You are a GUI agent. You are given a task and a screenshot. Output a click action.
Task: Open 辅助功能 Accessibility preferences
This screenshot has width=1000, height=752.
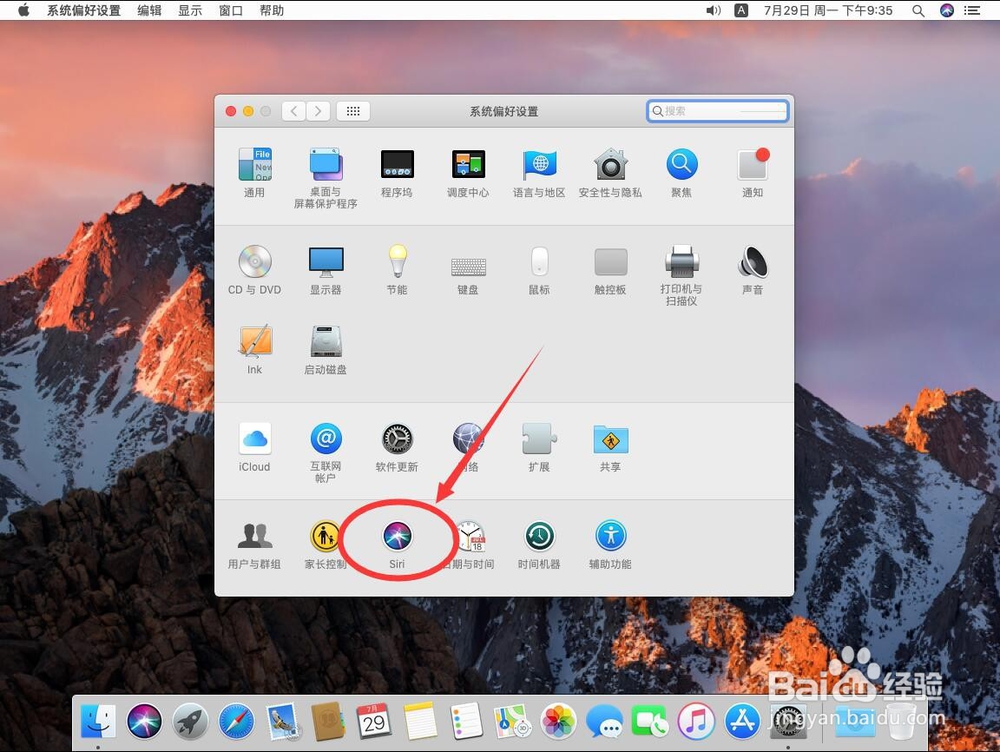coord(610,545)
